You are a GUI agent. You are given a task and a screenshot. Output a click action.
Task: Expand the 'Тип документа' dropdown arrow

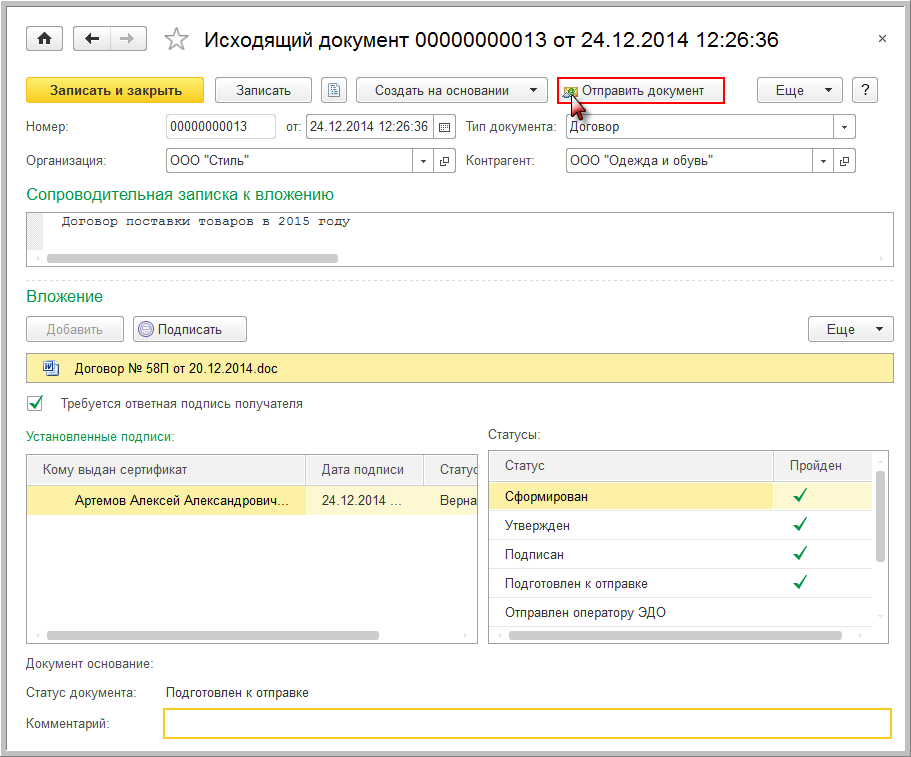(x=844, y=127)
